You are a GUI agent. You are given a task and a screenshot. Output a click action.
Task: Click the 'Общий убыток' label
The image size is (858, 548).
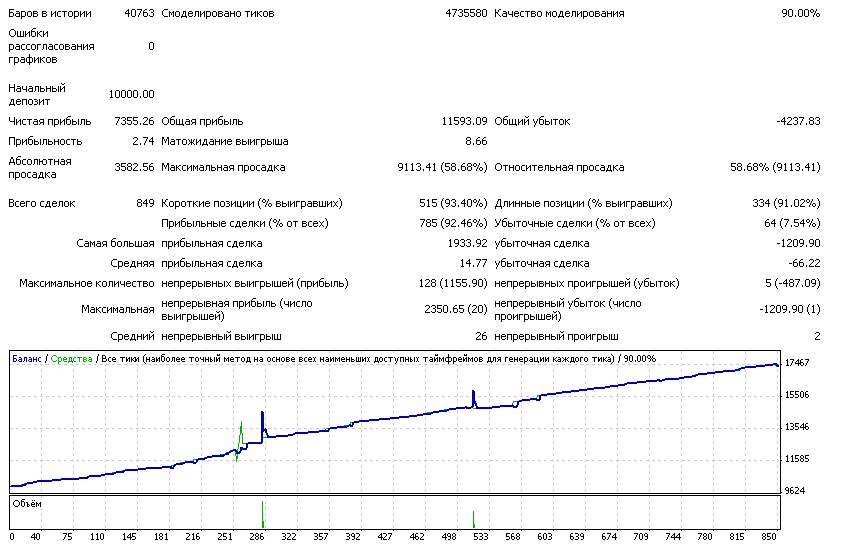point(532,121)
